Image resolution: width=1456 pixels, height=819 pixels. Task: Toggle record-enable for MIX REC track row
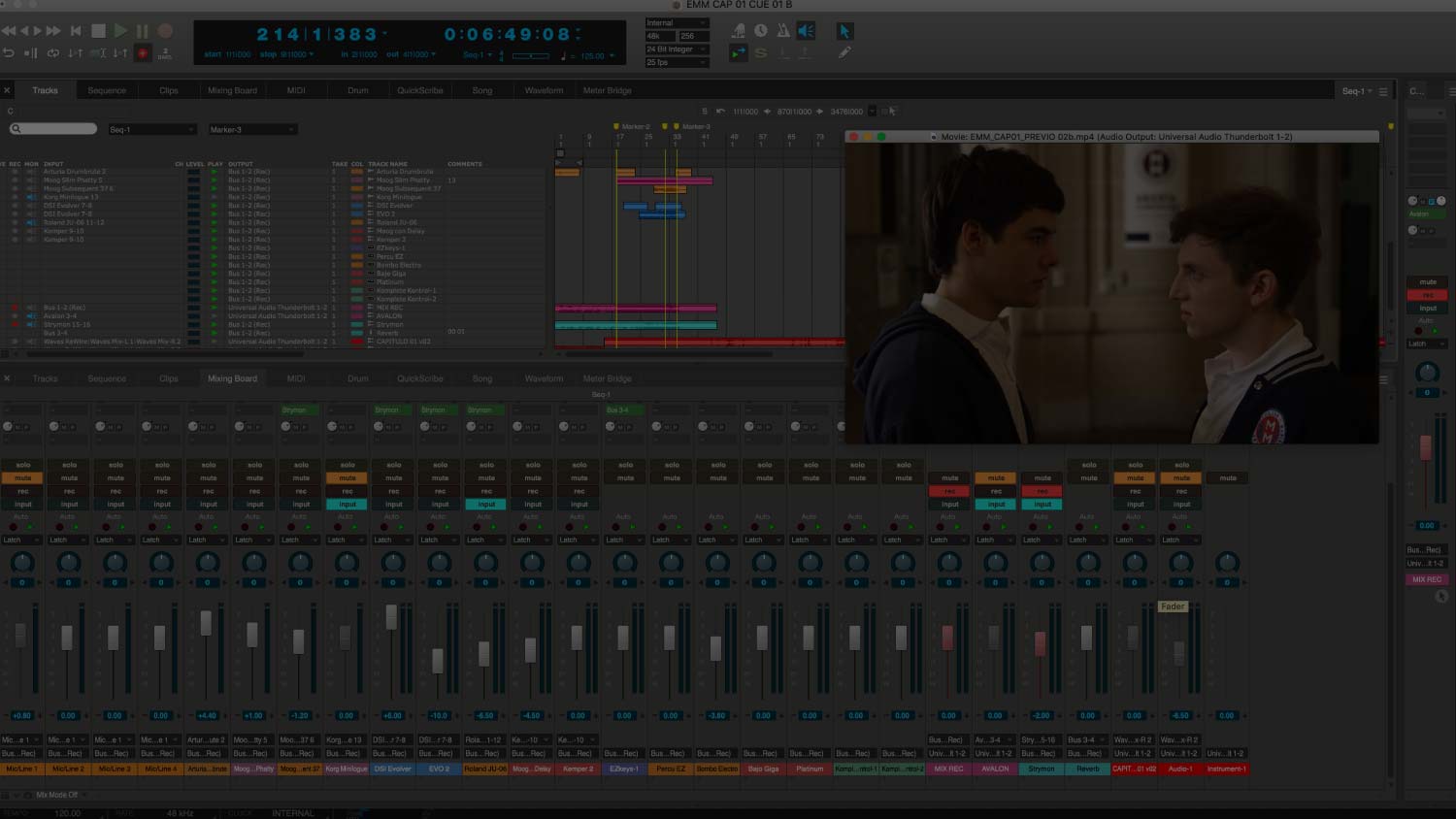tap(15, 308)
